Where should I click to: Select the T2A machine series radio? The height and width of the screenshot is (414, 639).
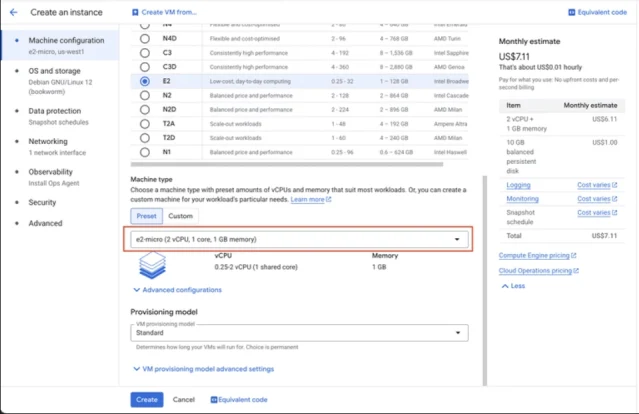coord(144,124)
